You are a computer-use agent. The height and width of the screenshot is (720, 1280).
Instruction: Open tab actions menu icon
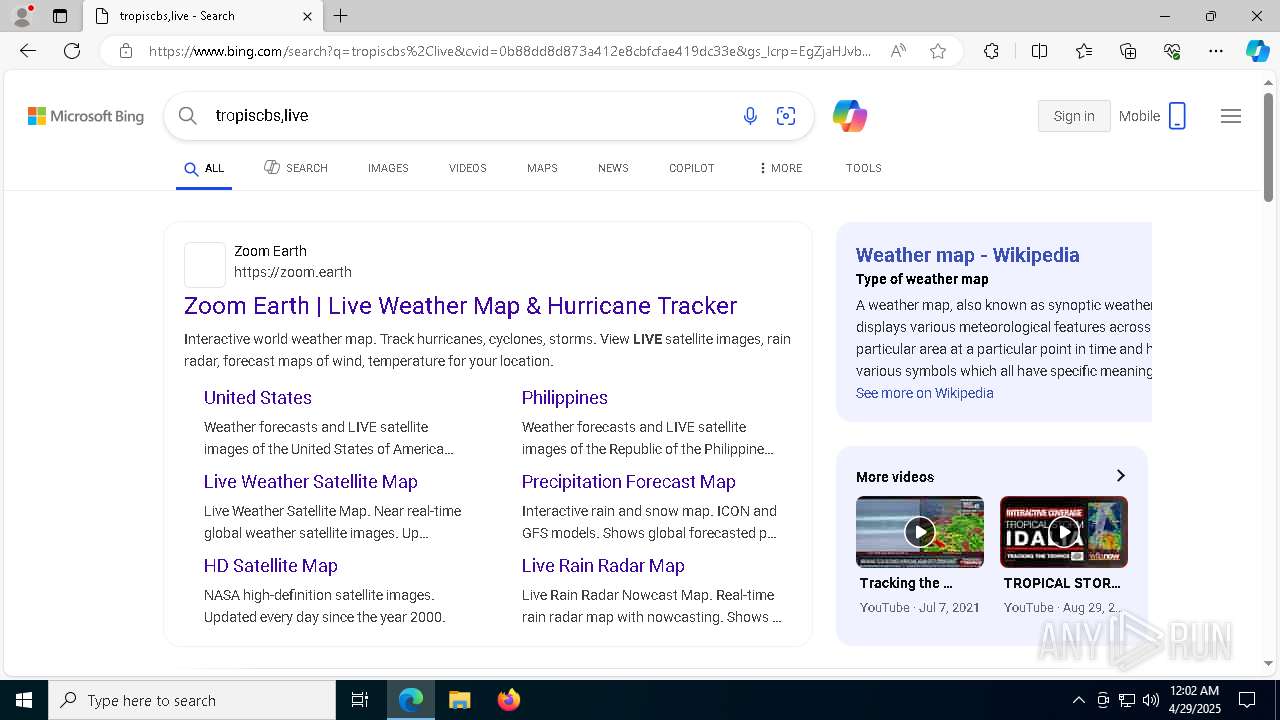click(60, 16)
